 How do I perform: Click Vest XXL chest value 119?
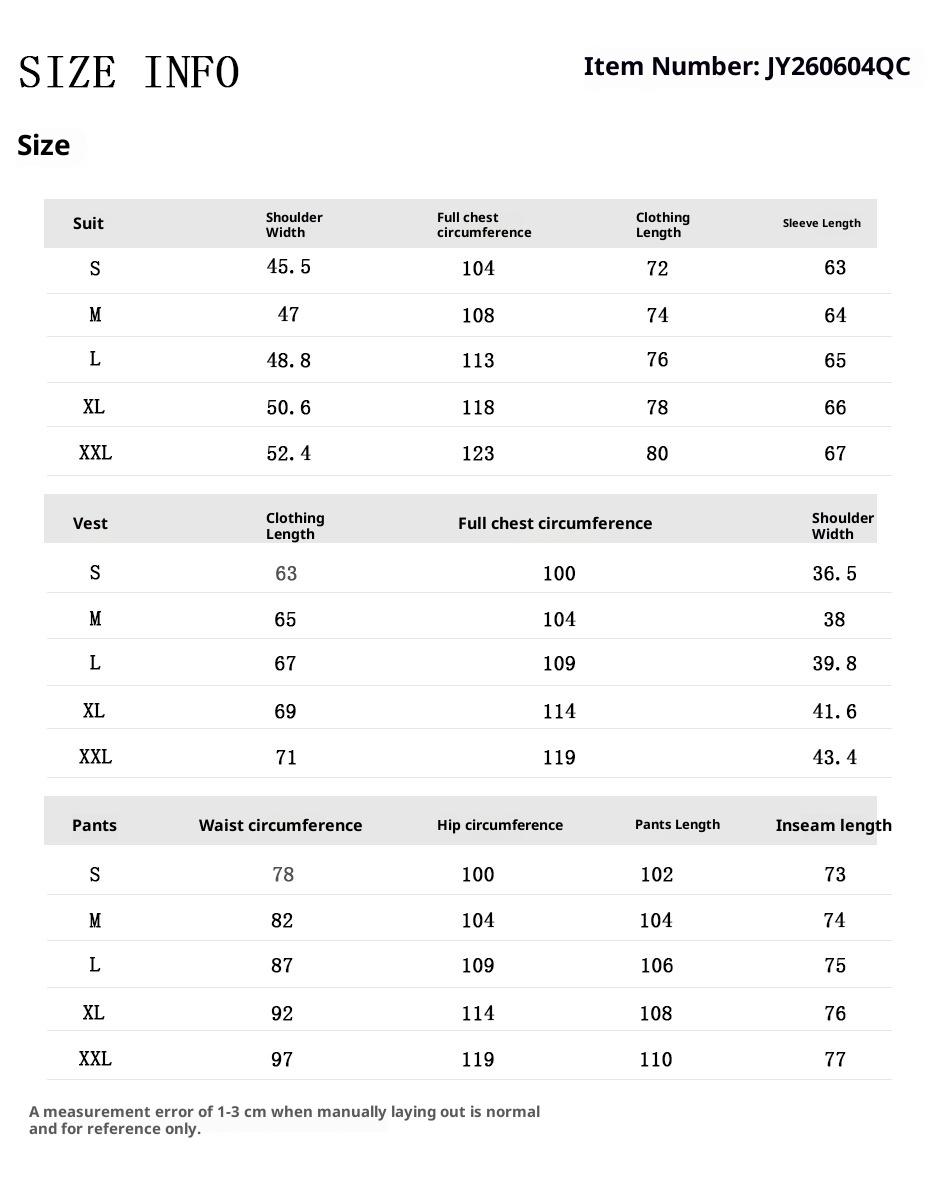[x=559, y=757]
